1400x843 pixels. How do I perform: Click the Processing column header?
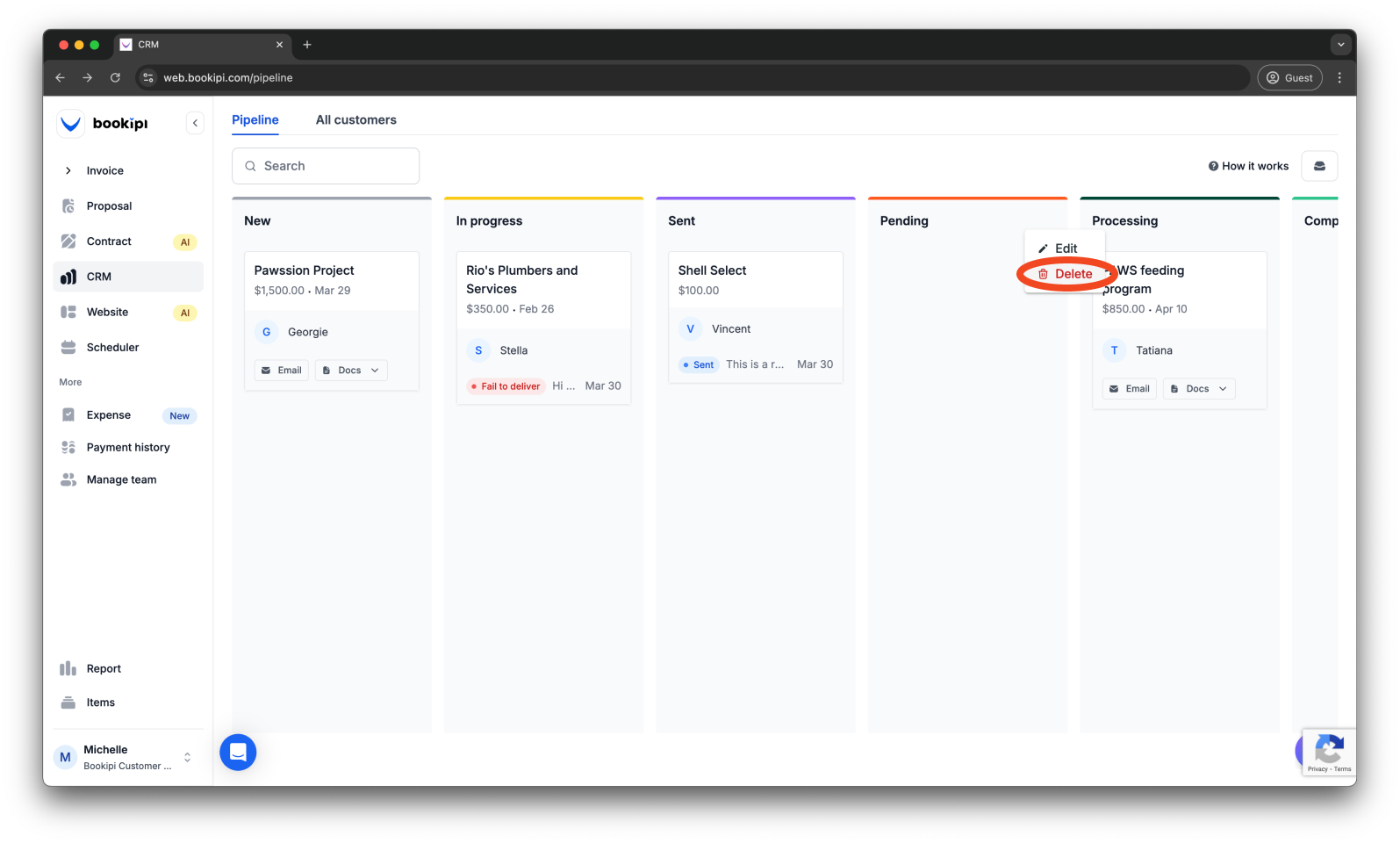[x=1124, y=220]
